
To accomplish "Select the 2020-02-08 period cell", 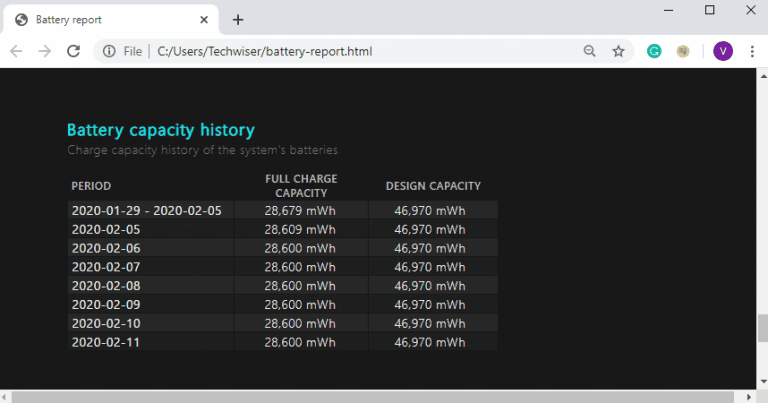I will 150,286.
